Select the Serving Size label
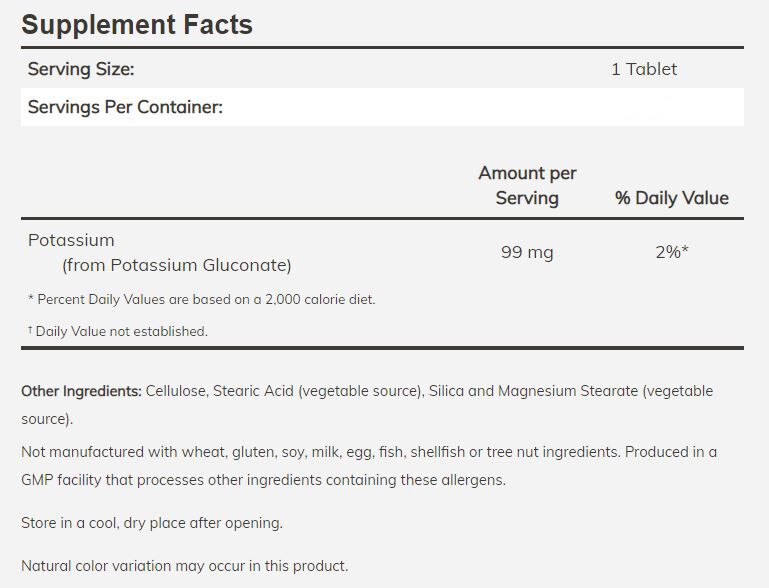This screenshot has height=588, width=769. 81,69
